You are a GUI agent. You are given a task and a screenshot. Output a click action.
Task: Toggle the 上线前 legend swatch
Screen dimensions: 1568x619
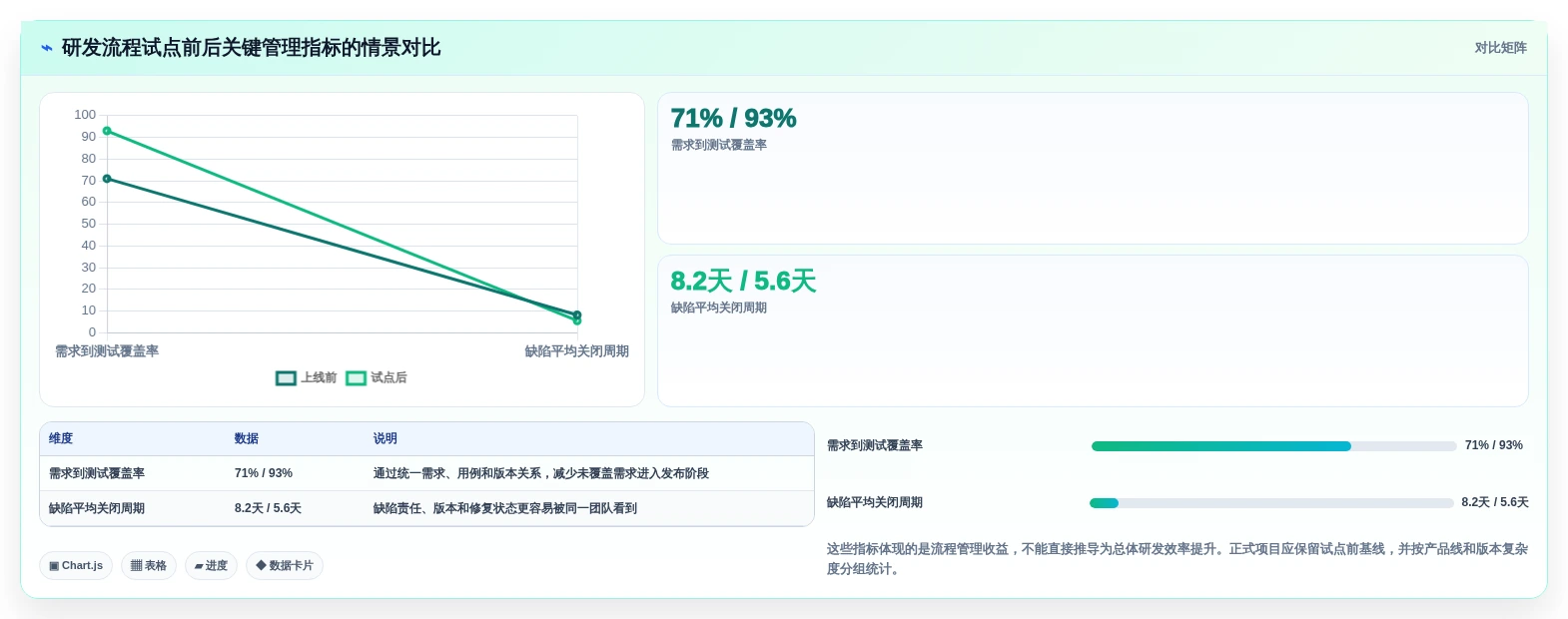(286, 378)
